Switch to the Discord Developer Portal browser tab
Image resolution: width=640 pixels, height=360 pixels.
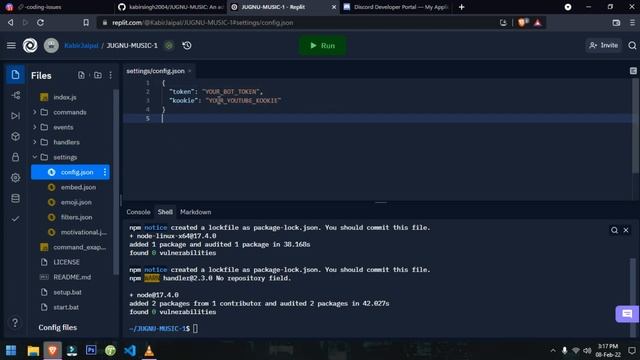[x=396, y=7]
